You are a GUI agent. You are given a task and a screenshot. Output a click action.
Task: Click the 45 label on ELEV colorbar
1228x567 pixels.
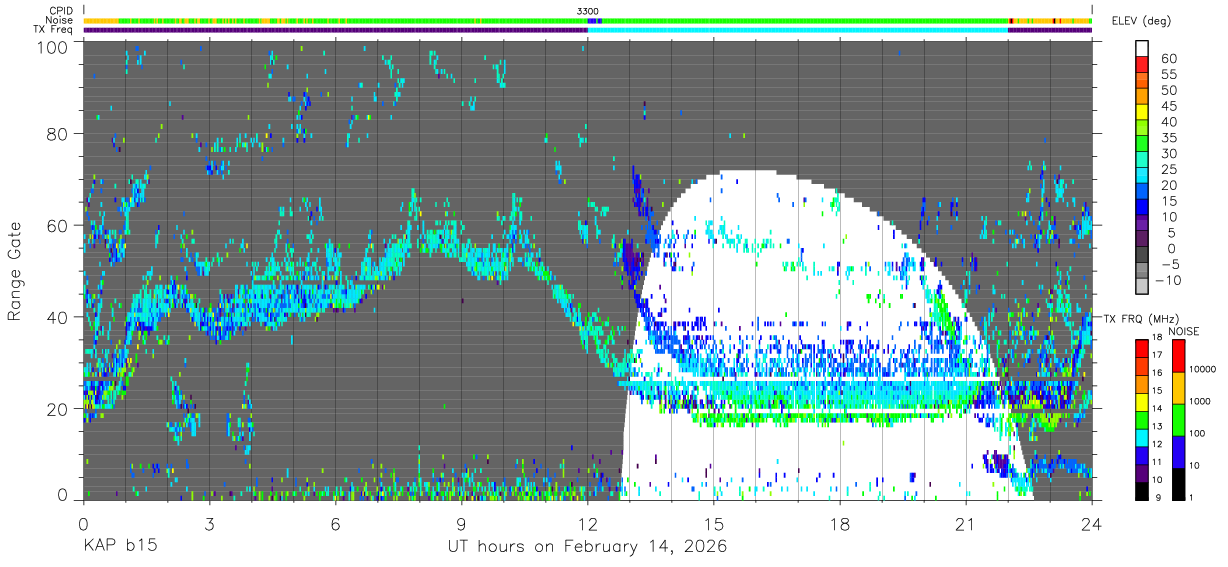coord(1168,106)
